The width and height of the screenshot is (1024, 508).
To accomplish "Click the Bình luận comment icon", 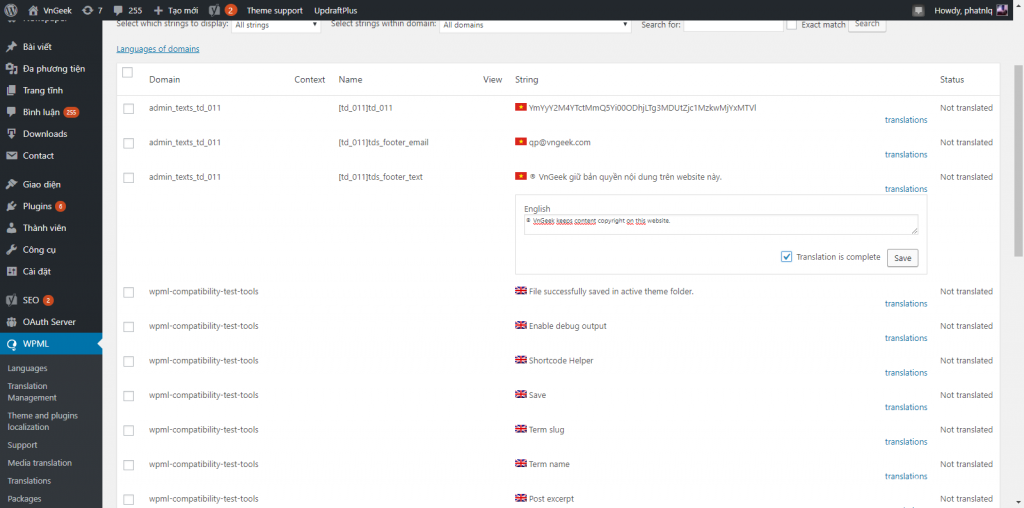I will tap(11, 112).
